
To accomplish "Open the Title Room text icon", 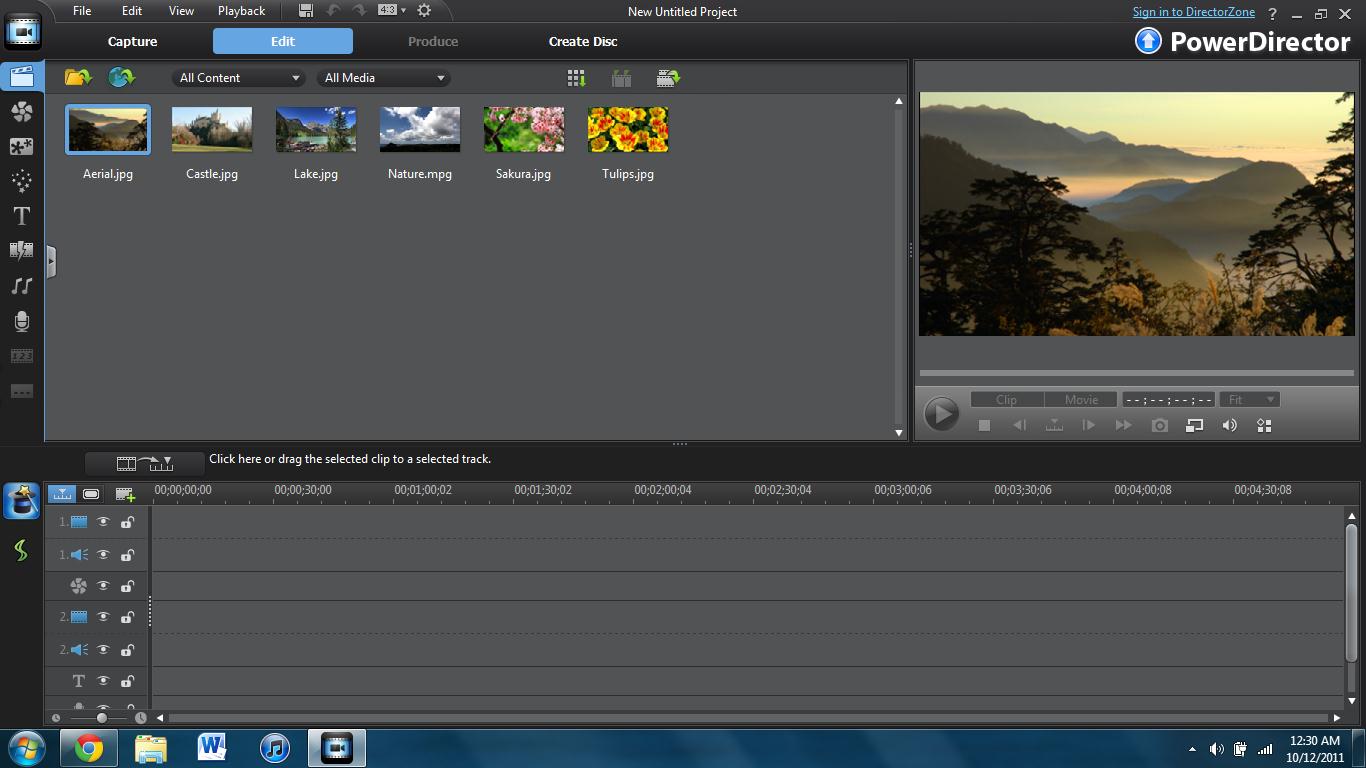I will (x=21, y=216).
